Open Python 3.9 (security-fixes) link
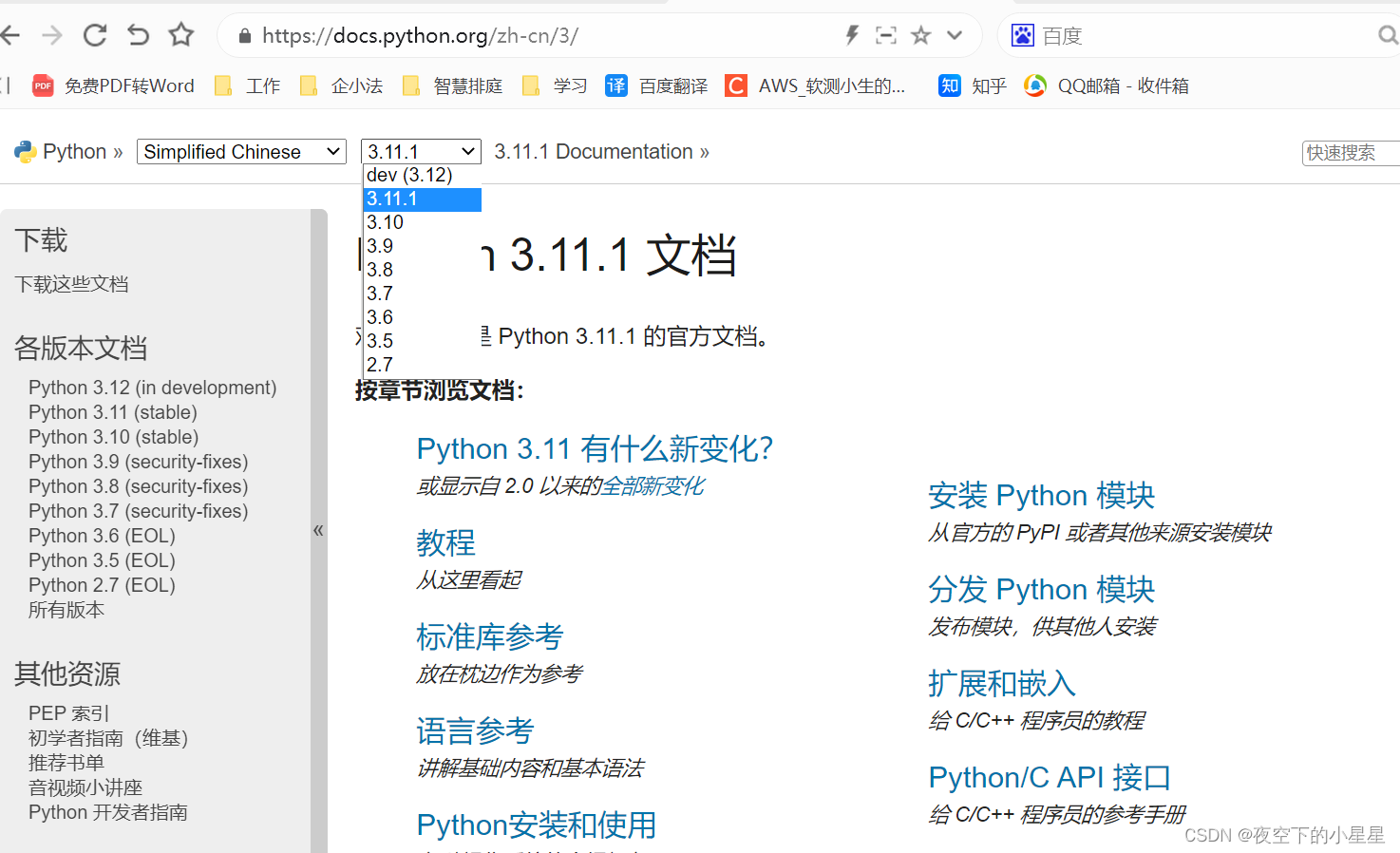 139,462
